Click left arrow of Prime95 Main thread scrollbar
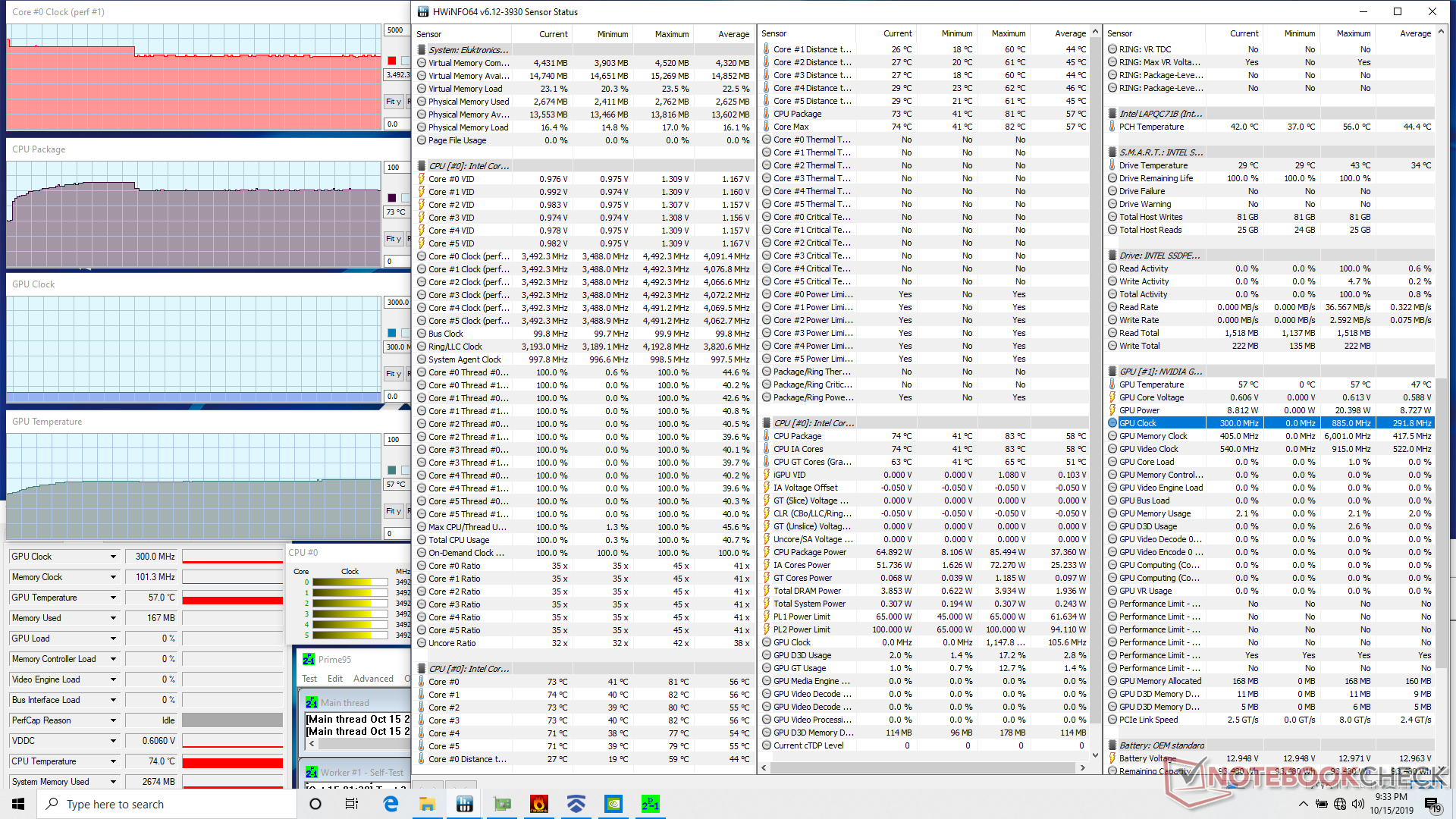 tap(312, 745)
